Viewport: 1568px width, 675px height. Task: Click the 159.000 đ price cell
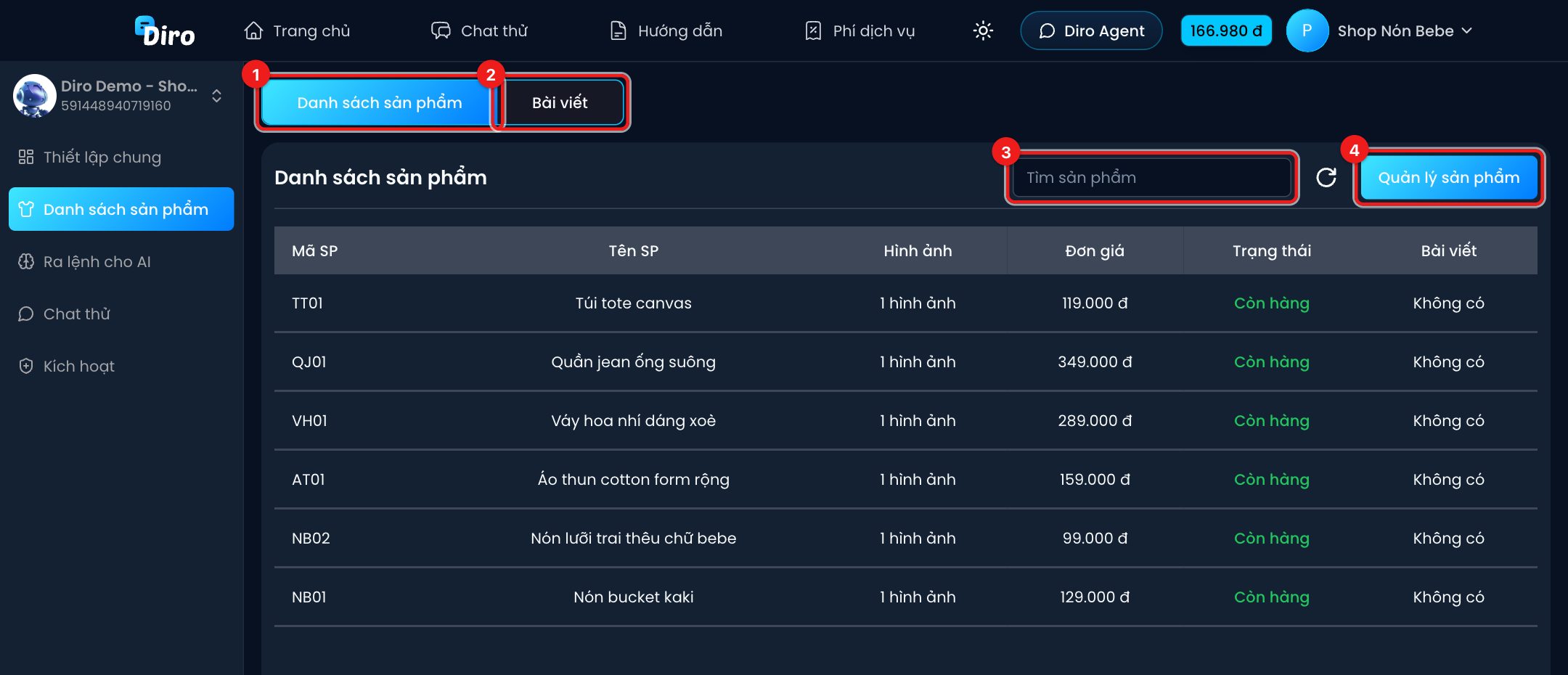point(1095,479)
